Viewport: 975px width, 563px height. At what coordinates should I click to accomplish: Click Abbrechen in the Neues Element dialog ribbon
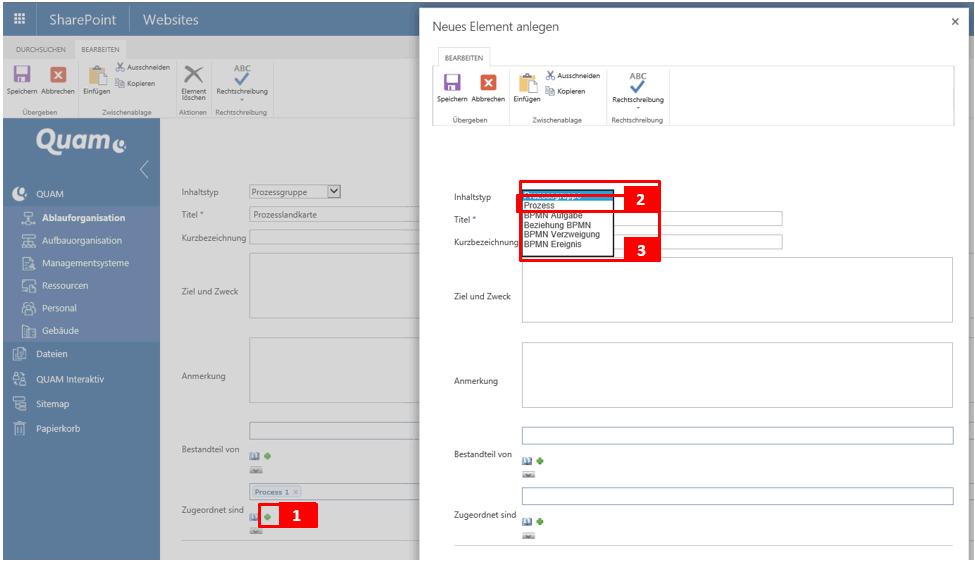(x=488, y=87)
